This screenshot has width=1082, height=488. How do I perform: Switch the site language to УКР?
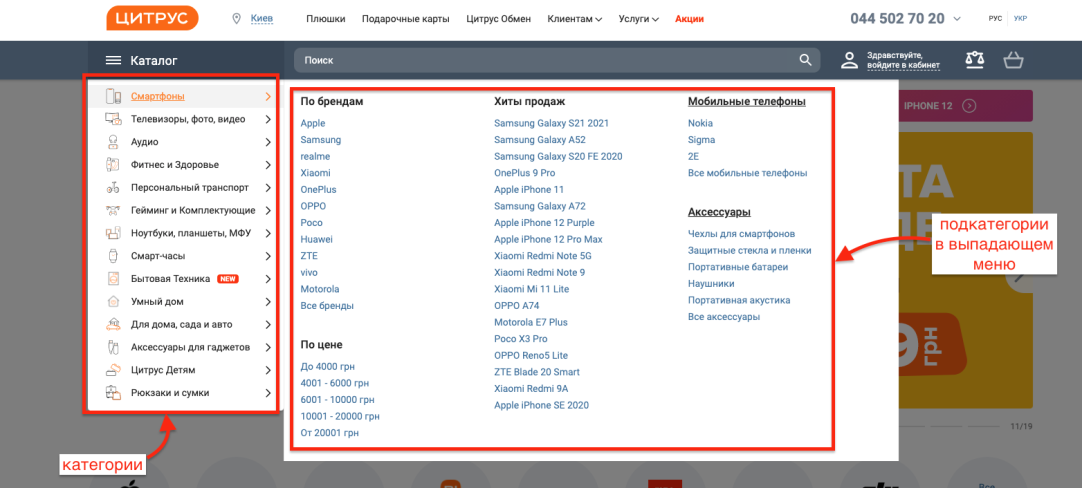[x=1021, y=19]
